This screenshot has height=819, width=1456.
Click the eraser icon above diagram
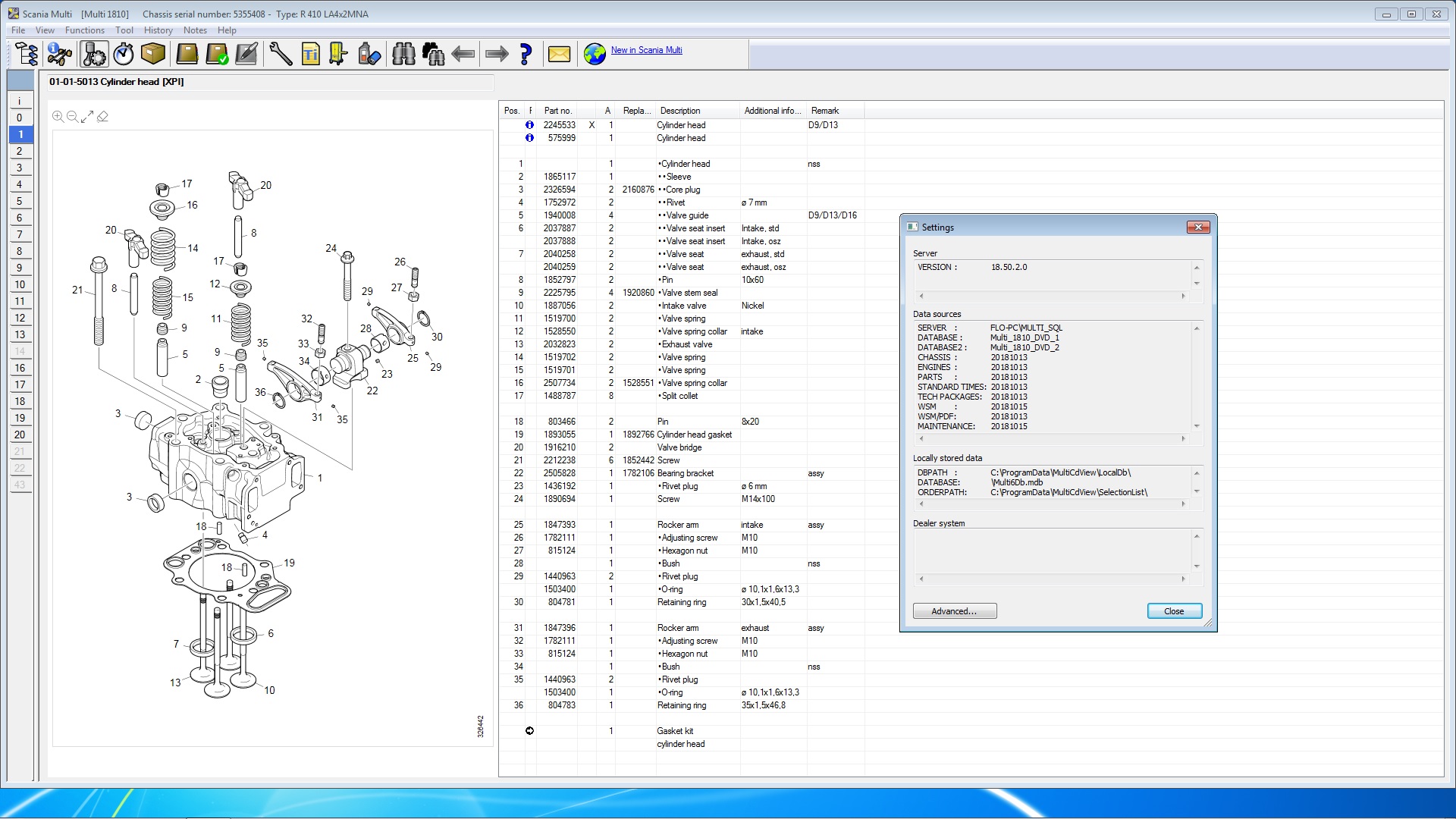pos(103,117)
